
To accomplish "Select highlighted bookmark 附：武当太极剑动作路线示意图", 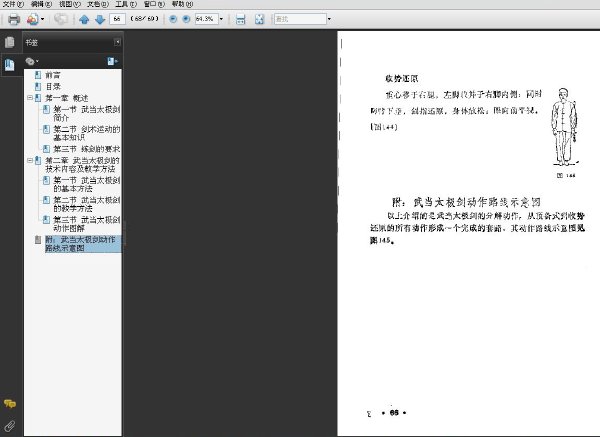I will click(83, 244).
